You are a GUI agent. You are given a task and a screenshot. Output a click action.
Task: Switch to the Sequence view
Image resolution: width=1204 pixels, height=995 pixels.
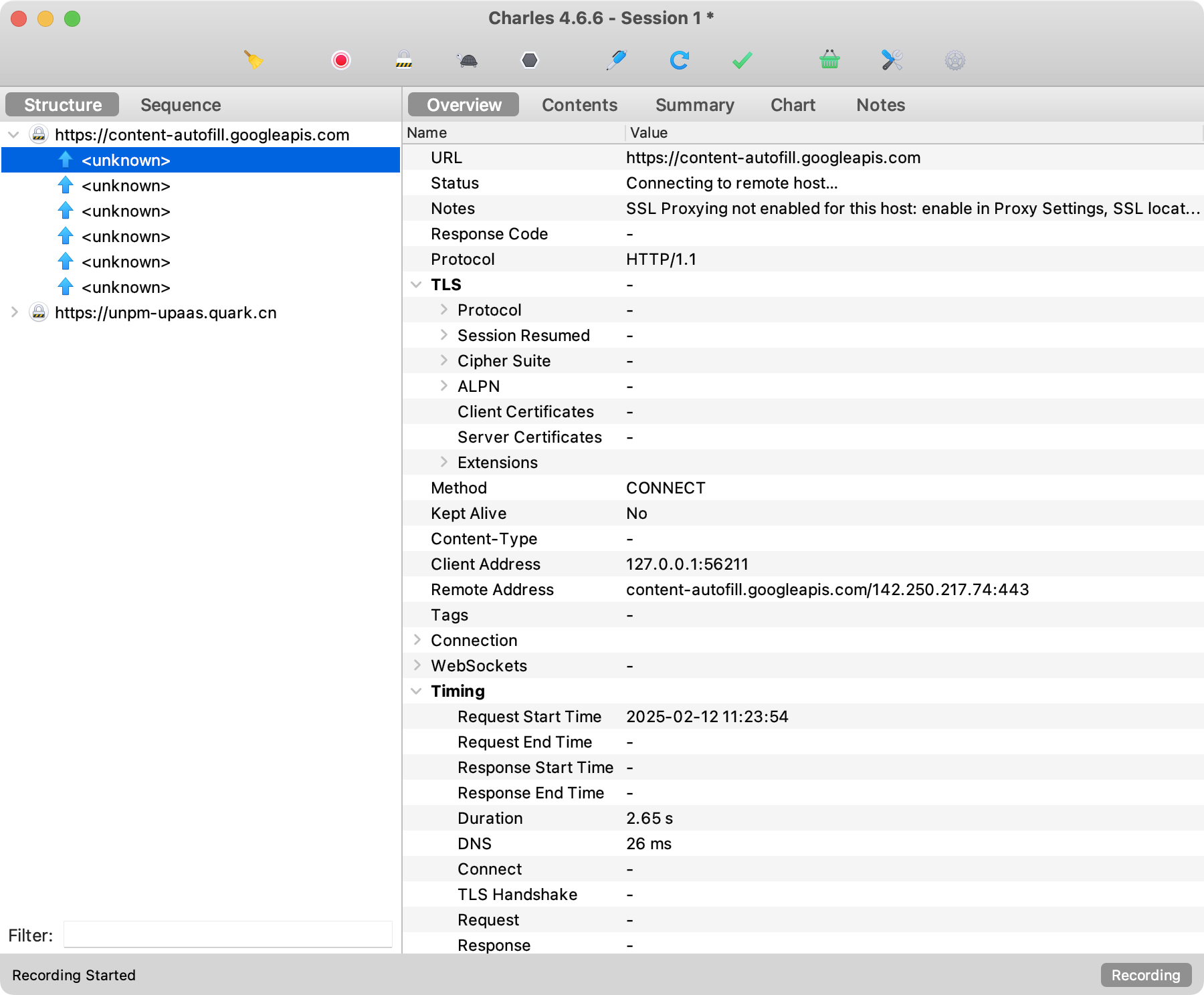[180, 104]
